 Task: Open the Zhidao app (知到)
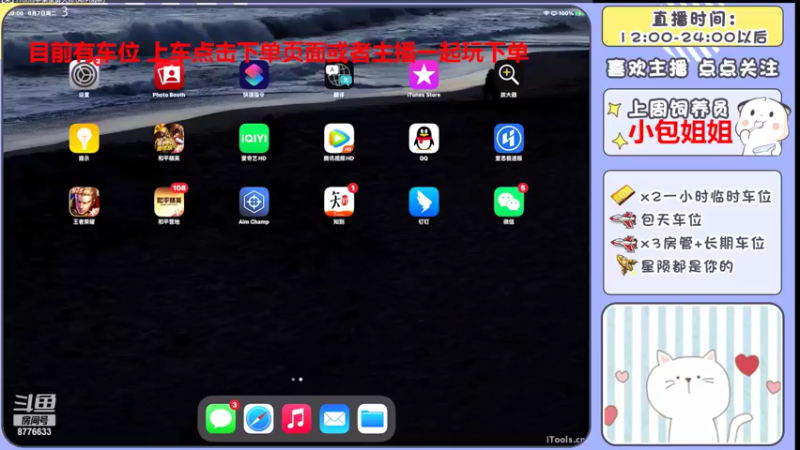tap(339, 202)
